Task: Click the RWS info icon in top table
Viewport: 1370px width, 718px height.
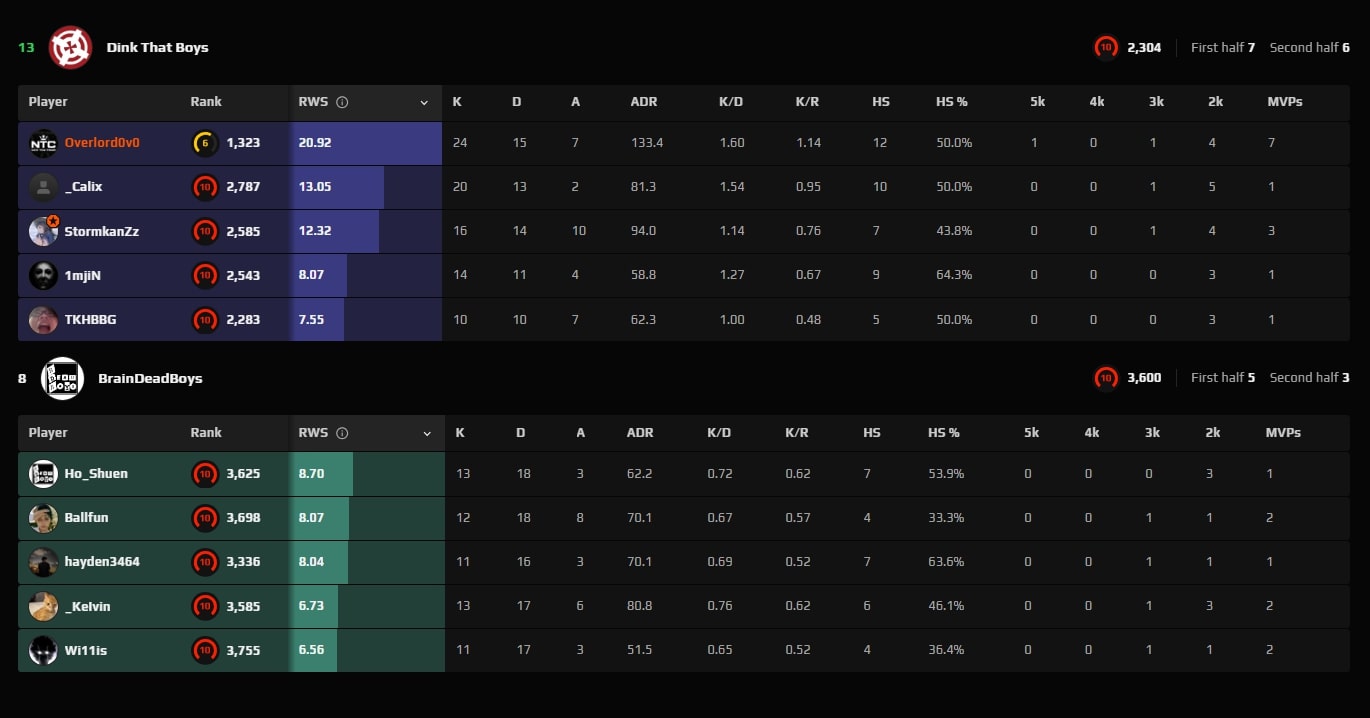Action: (x=342, y=102)
